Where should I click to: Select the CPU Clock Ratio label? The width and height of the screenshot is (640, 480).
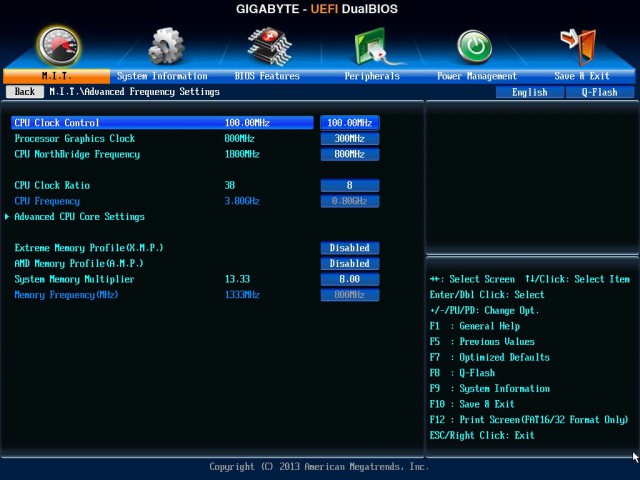[x=52, y=185]
